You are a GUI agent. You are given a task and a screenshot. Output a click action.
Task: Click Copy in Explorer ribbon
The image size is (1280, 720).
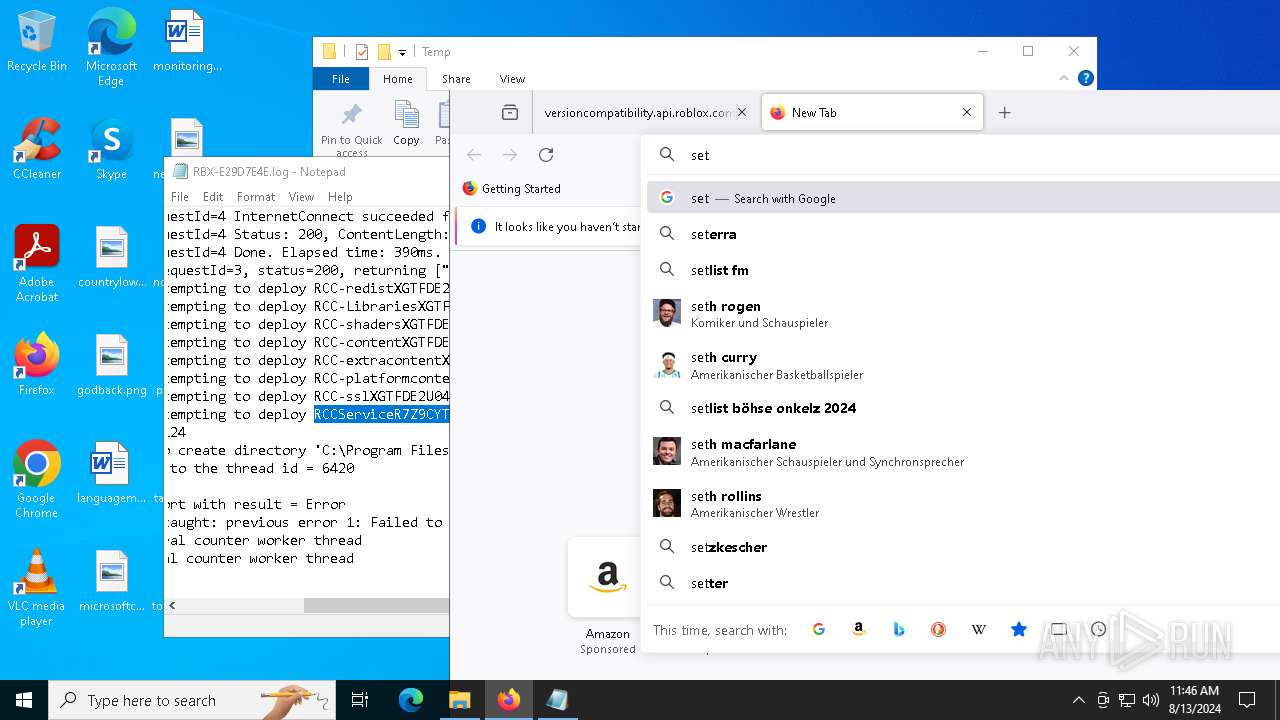(406, 124)
